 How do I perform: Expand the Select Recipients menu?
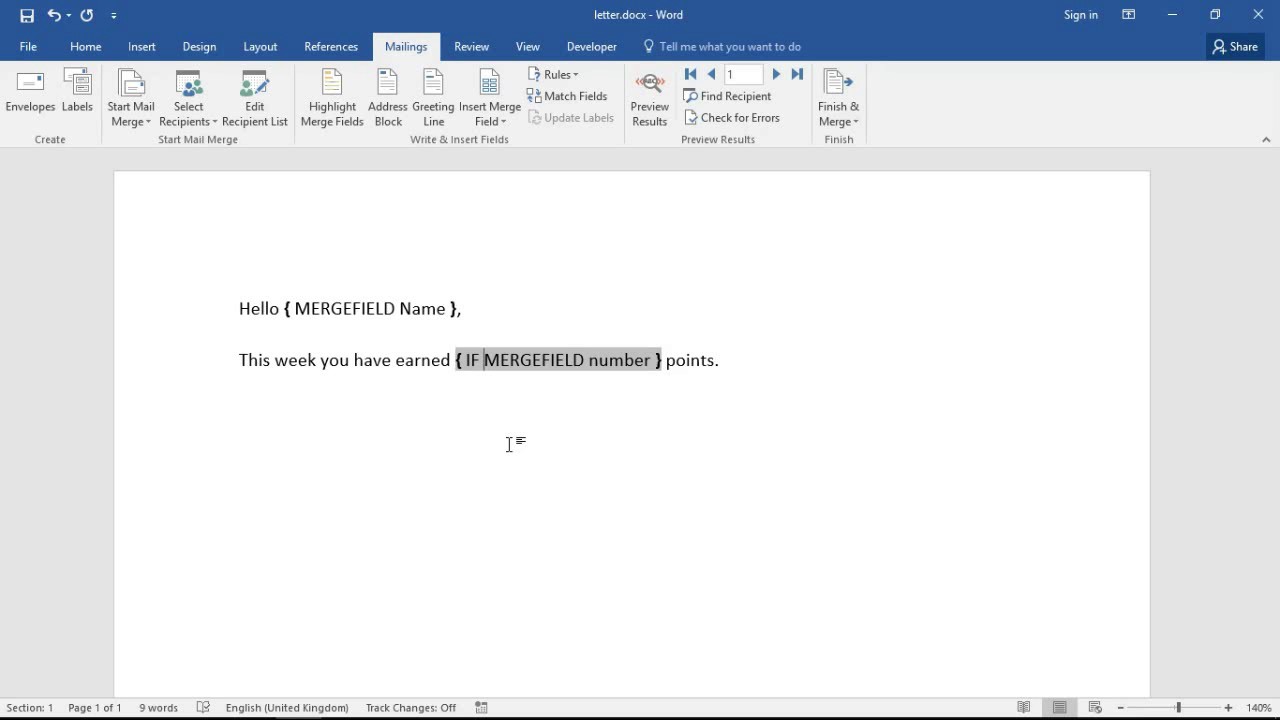click(x=188, y=95)
